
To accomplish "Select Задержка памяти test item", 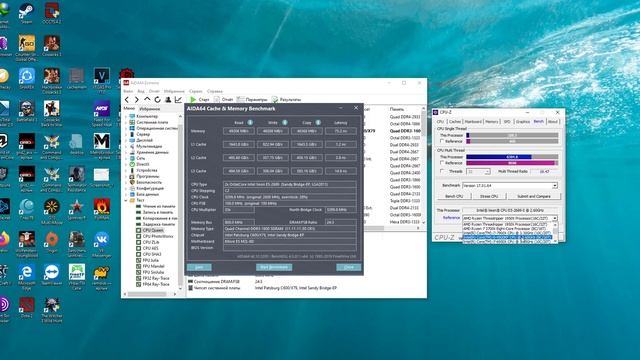I will (x=156, y=224).
